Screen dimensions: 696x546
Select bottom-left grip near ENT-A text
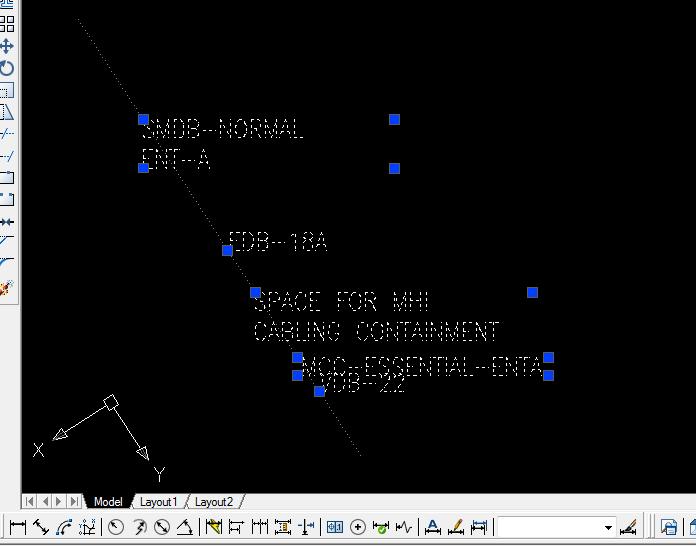click(143, 168)
